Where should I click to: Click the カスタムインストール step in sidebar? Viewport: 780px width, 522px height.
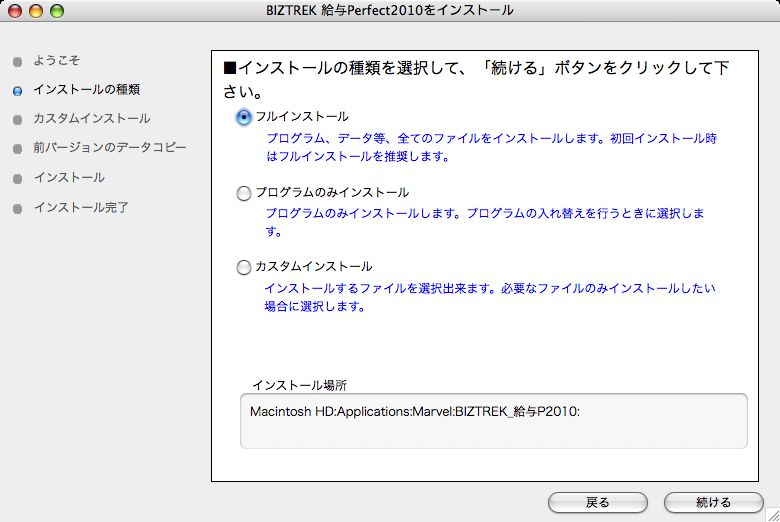tap(92, 118)
